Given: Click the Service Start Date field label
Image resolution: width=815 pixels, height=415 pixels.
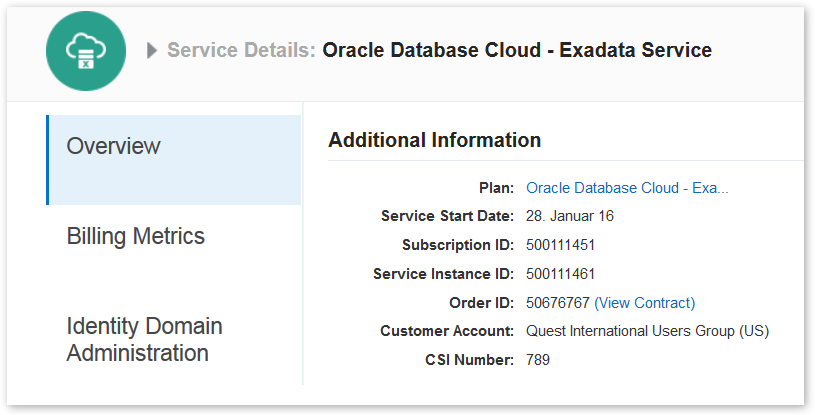Looking at the screenshot, I should point(447,216).
